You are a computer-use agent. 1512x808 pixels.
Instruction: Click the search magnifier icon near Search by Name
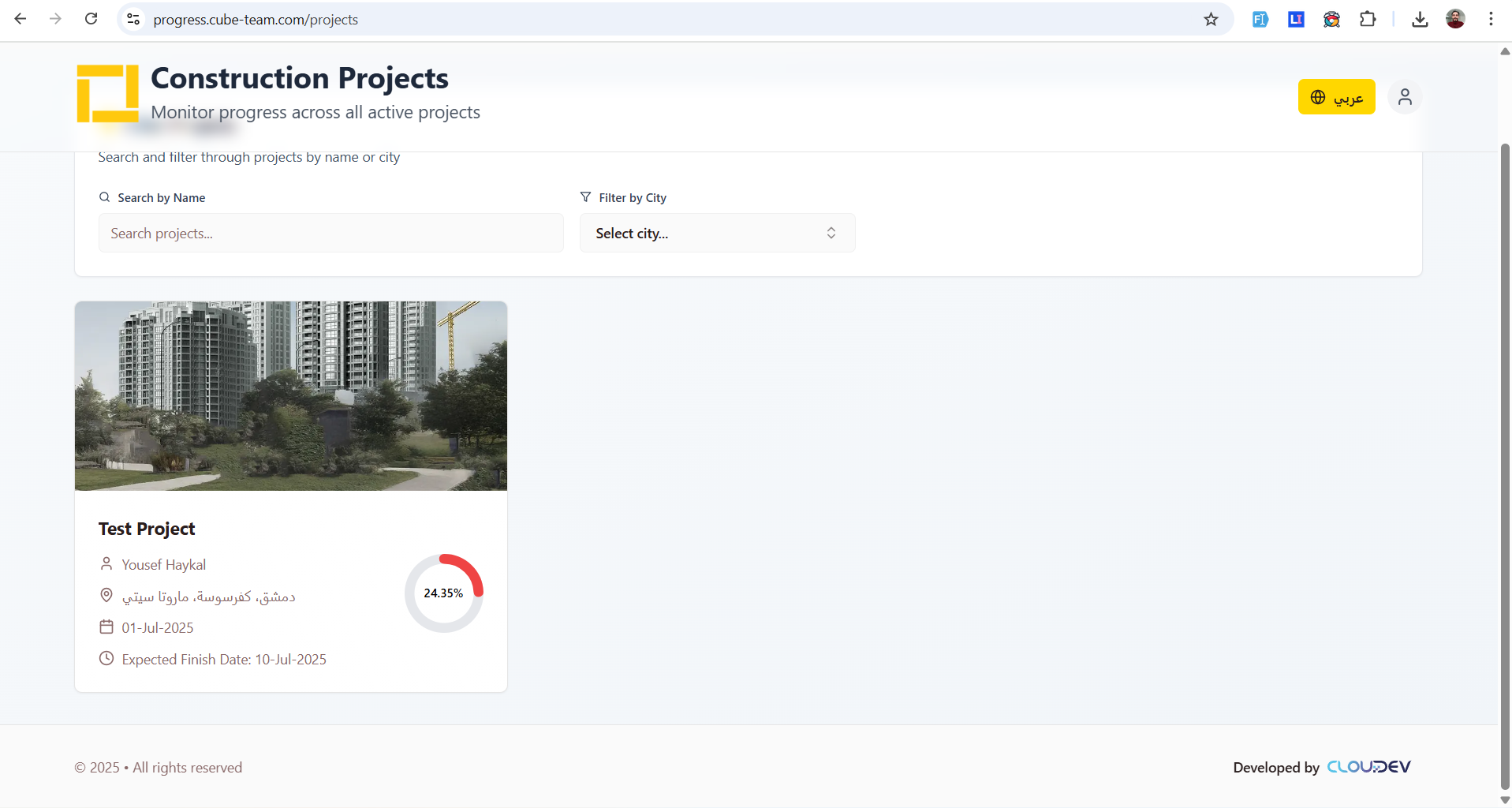tap(105, 196)
